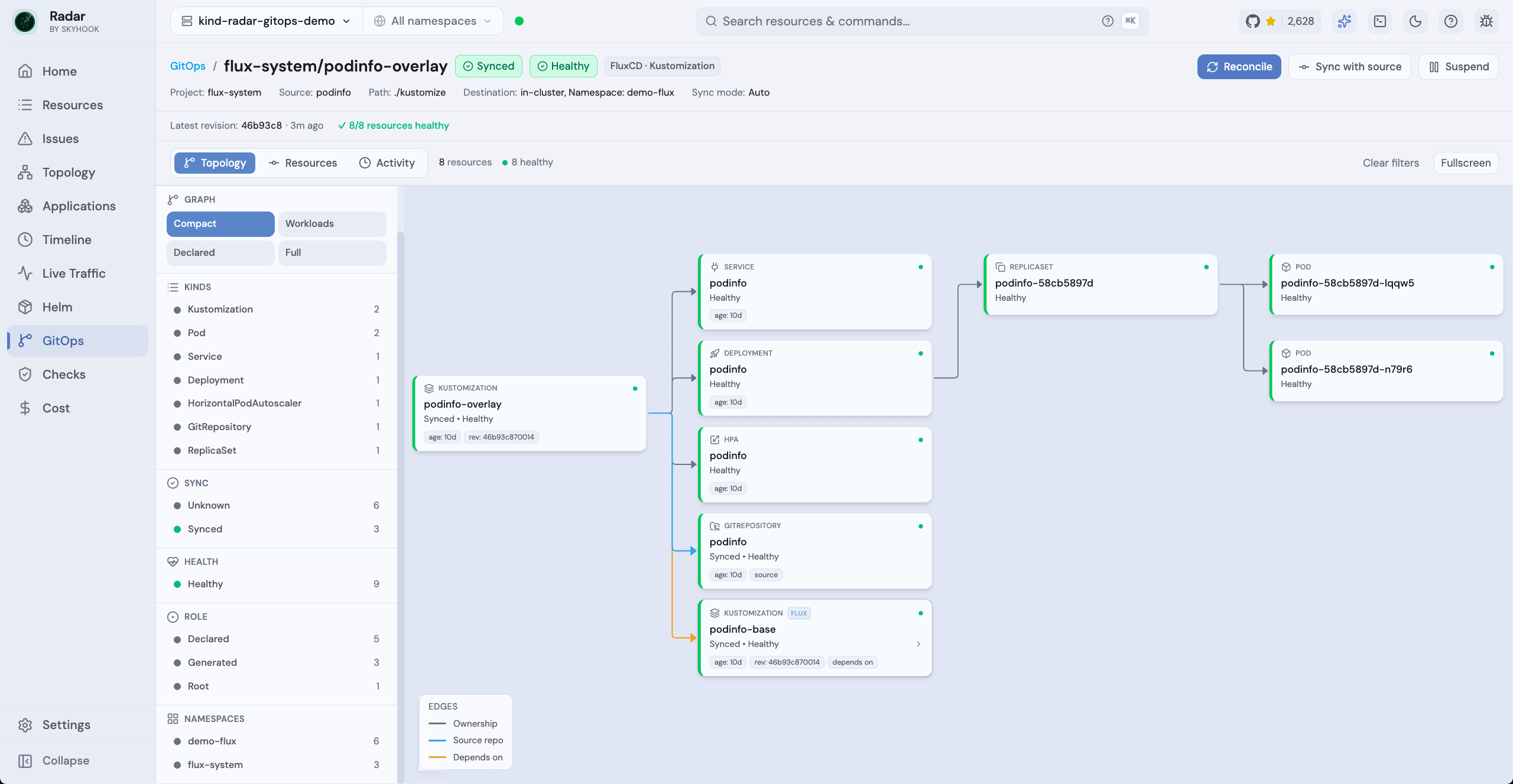The width and height of the screenshot is (1513, 784).
Task: Focus the search resources & commands field
Action: (922, 21)
